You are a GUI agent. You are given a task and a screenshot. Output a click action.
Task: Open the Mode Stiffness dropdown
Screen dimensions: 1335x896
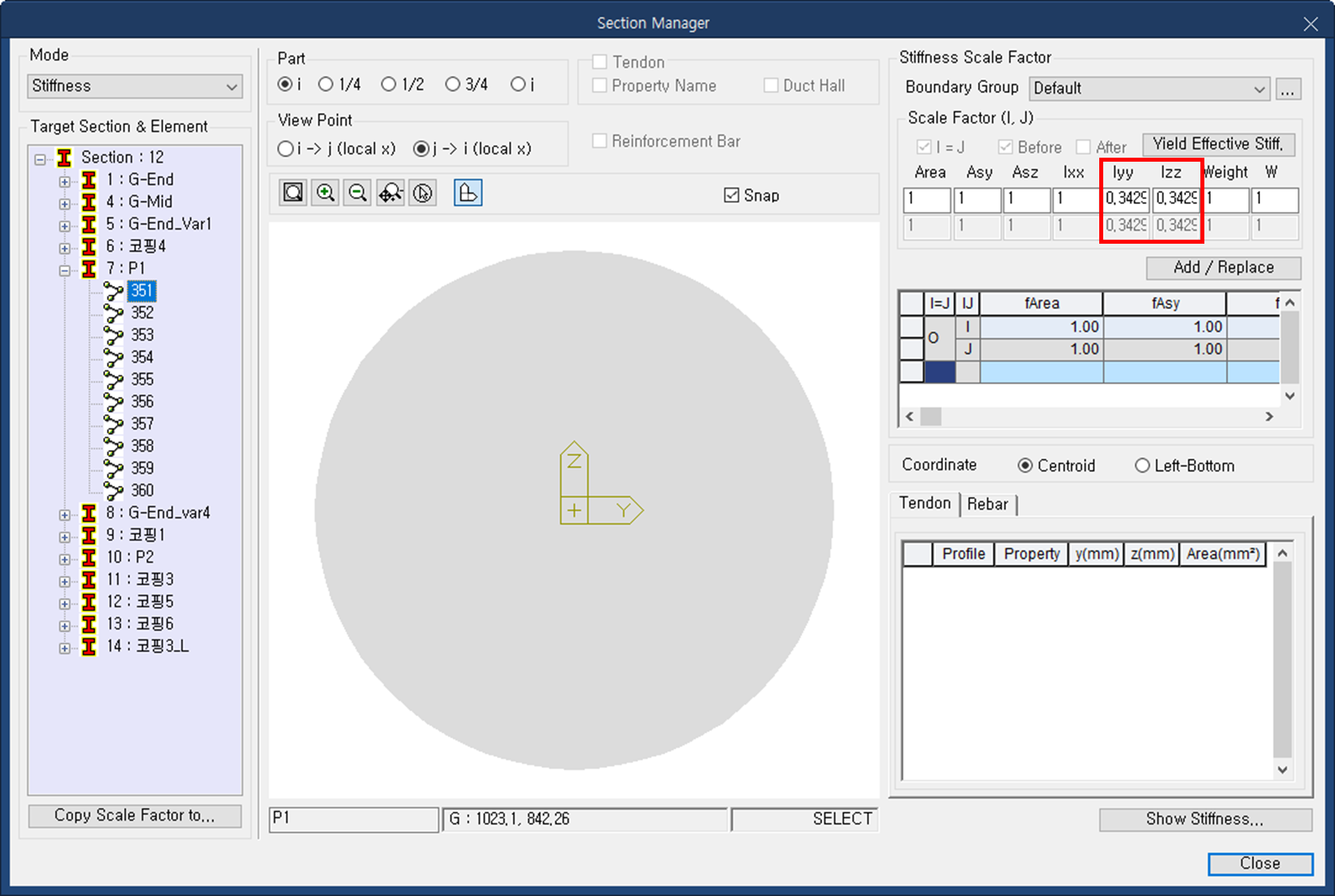click(x=135, y=86)
